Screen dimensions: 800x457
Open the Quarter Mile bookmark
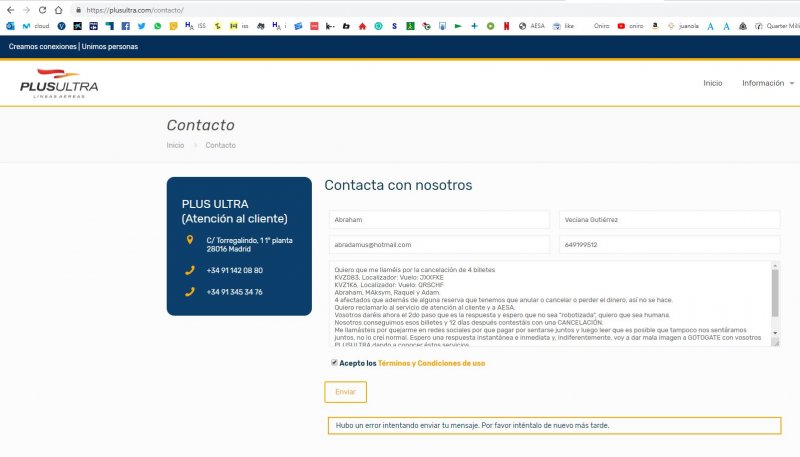(778, 26)
